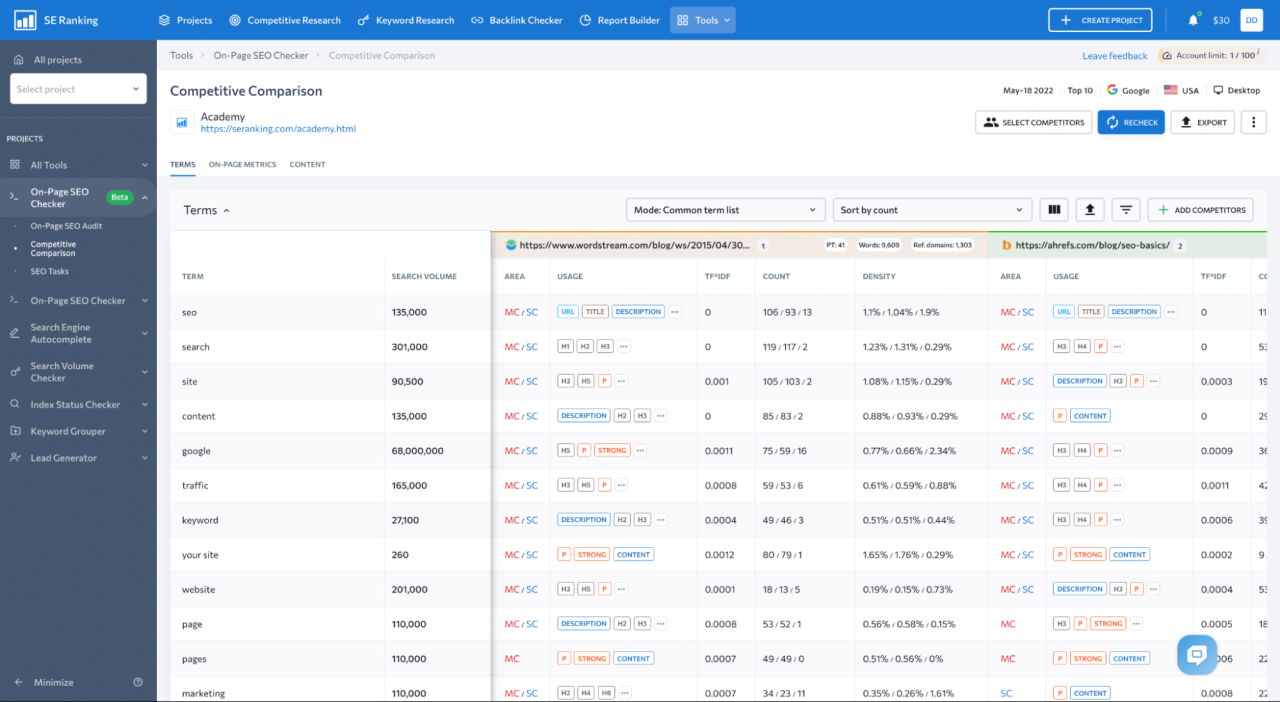The height and width of the screenshot is (702, 1280).
Task: Click the help icon beside Minimize
Action: (138, 682)
